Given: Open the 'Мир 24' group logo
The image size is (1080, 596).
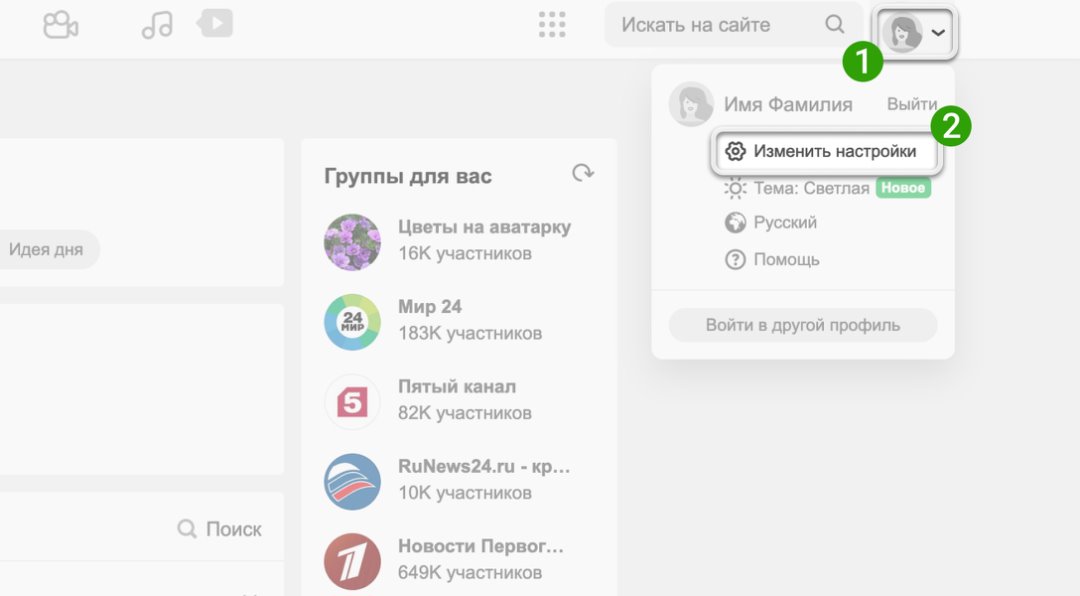Looking at the screenshot, I should click(x=352, y=322).
